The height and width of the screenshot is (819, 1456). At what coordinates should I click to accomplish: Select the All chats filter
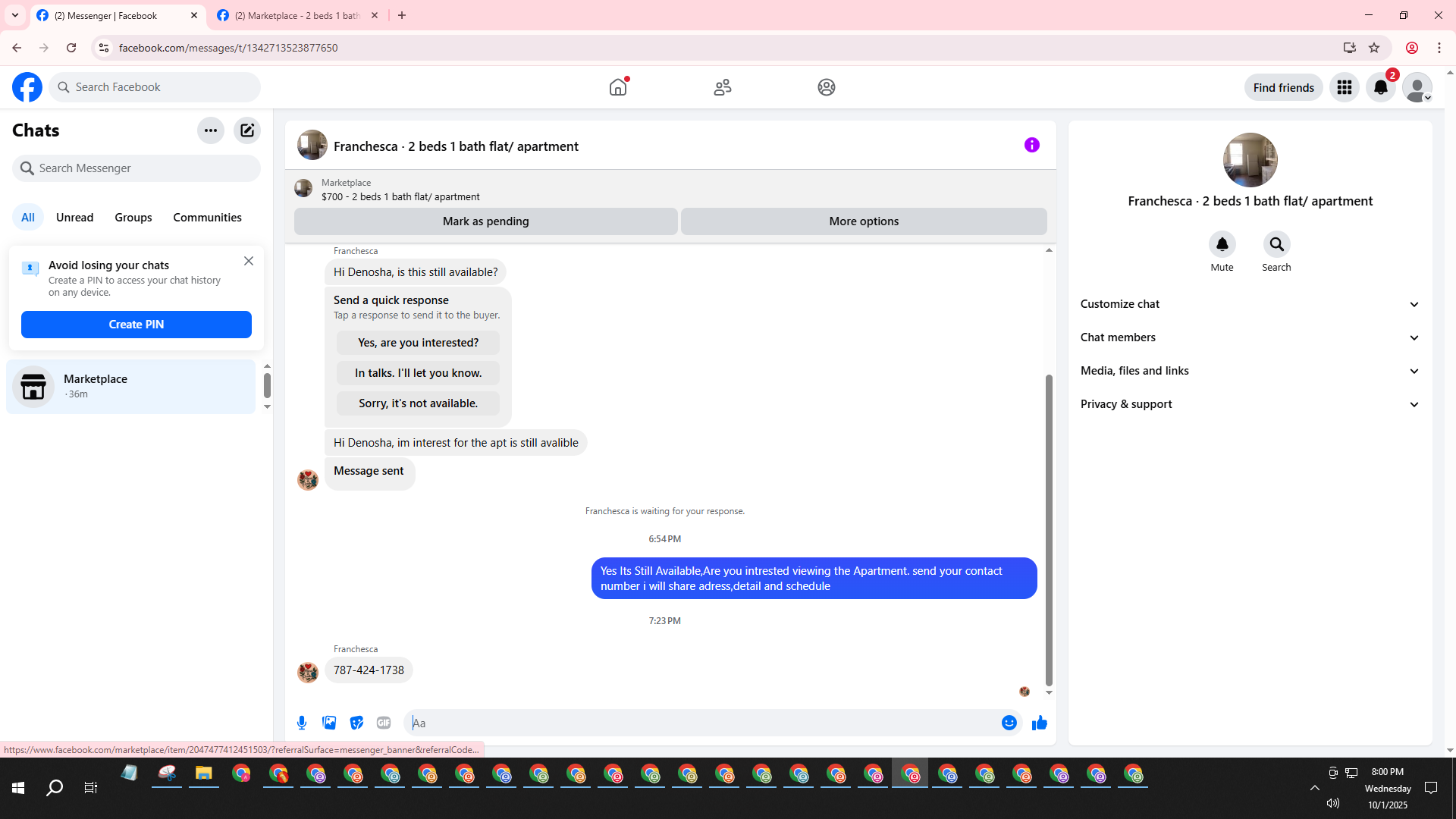pos(28,218)
